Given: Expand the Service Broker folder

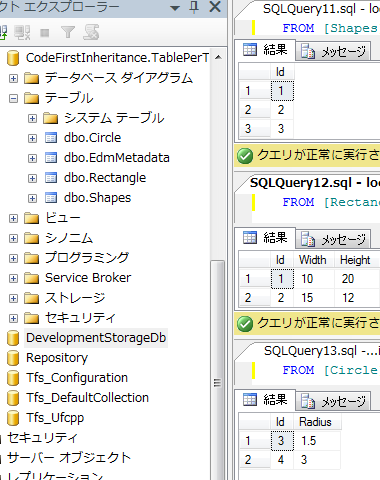Looking at the screenshot, I should pos(13,278).
